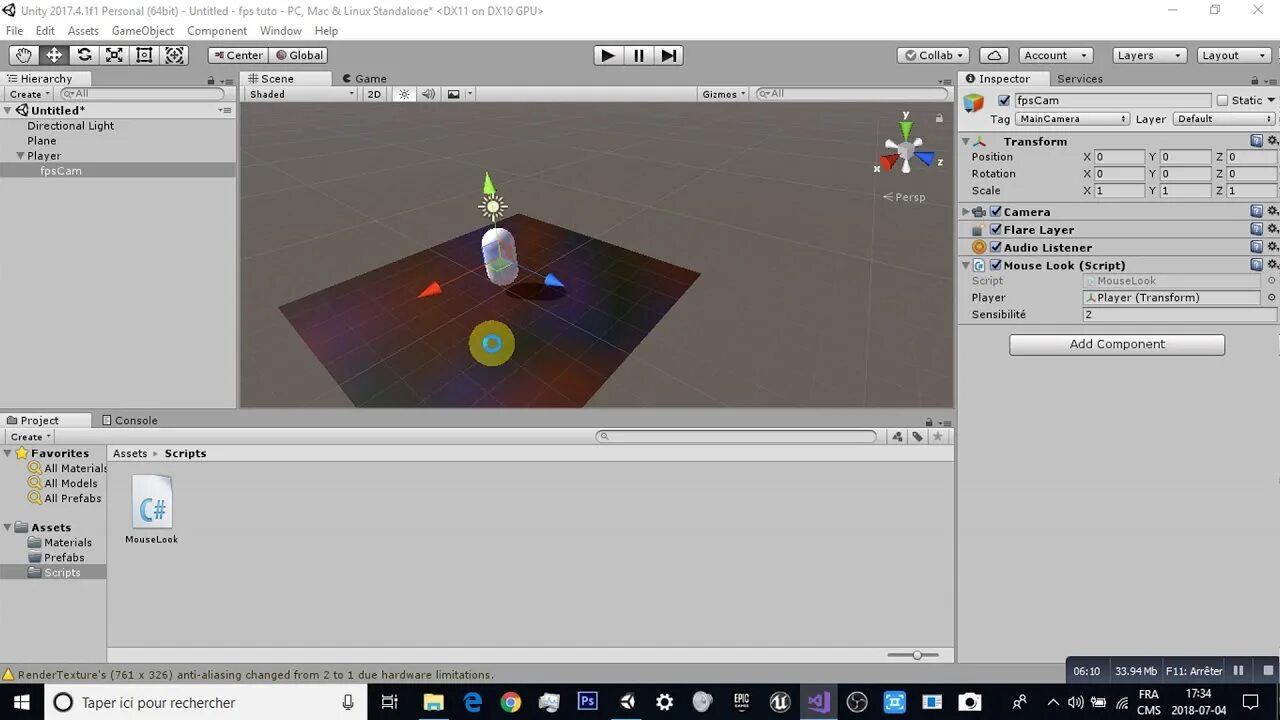Open the Account dropdown

(1054, 55)
